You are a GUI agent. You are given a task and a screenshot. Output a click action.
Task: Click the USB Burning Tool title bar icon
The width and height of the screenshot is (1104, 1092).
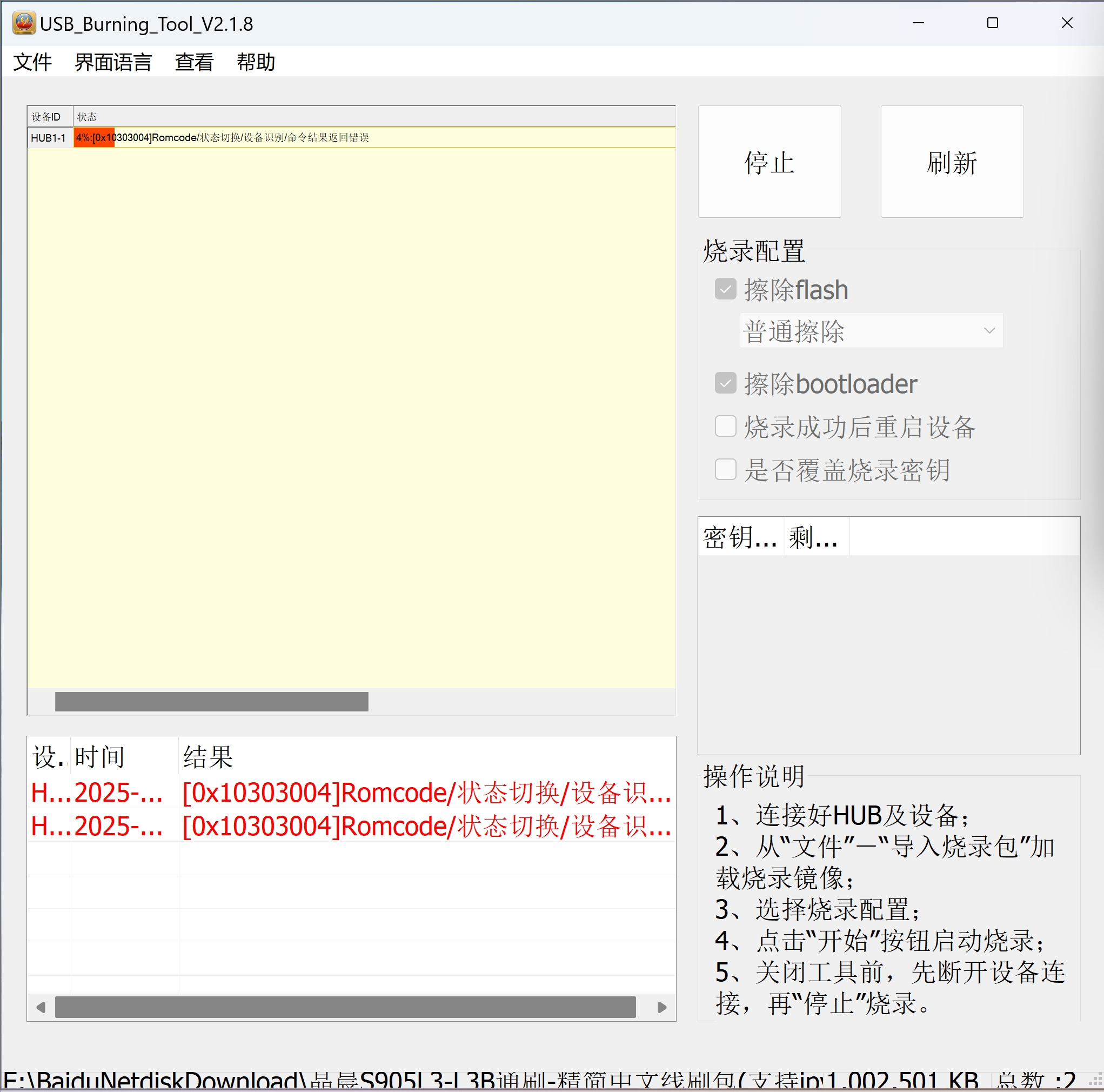click(23, 23)
